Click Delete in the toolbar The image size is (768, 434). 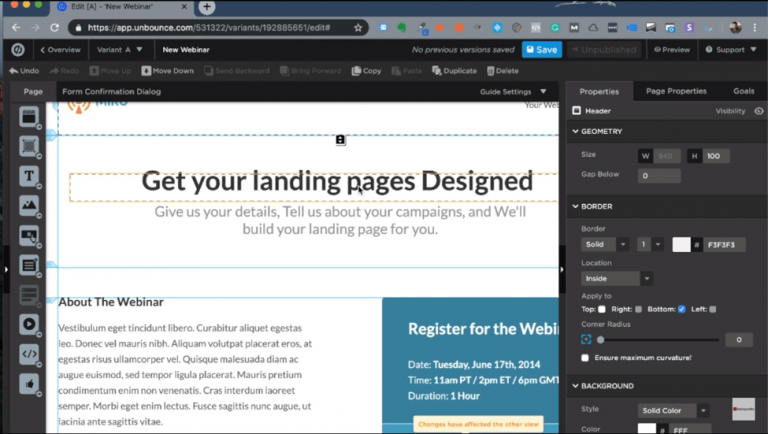click(x=503, y=71)
